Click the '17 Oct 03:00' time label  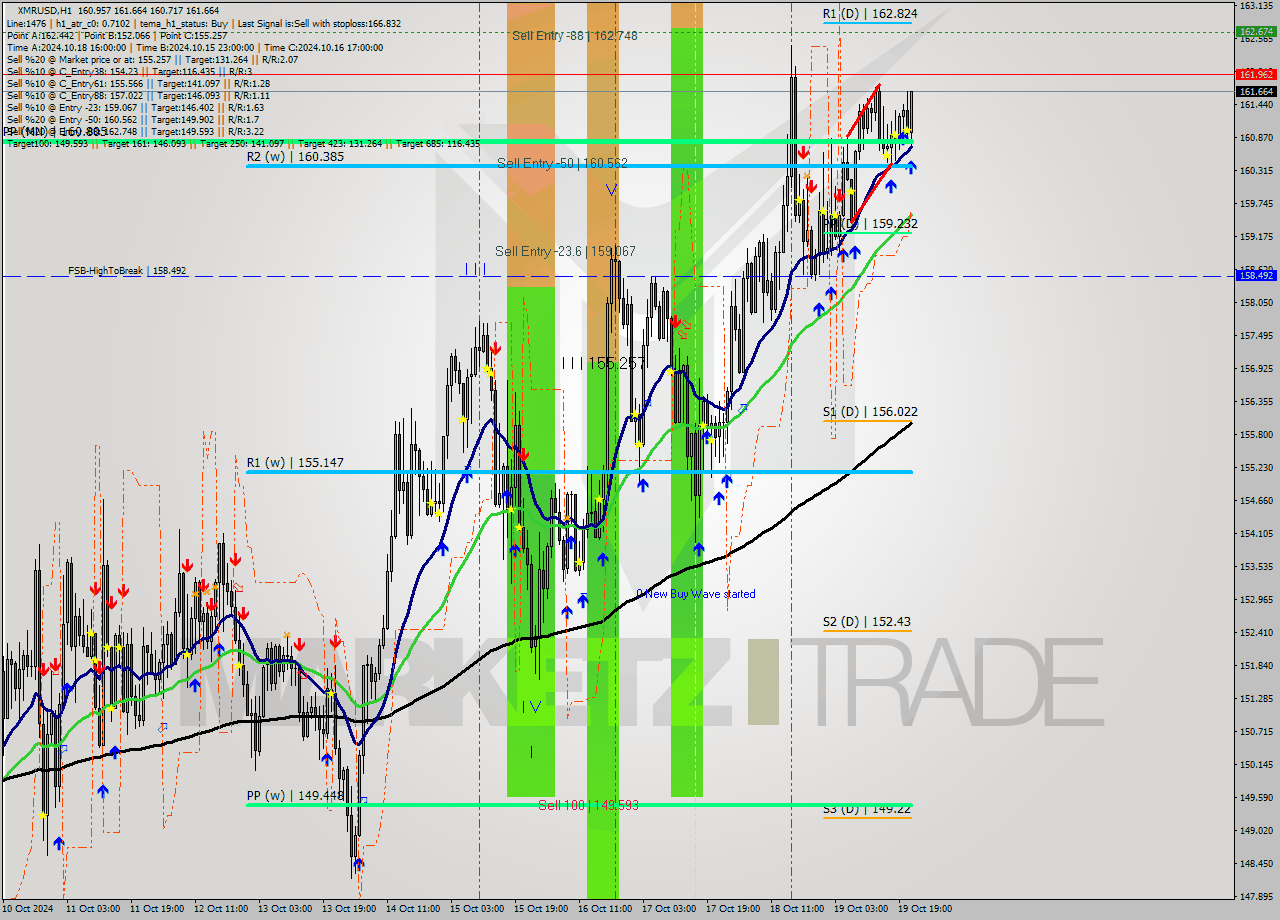tap(669, 909)
